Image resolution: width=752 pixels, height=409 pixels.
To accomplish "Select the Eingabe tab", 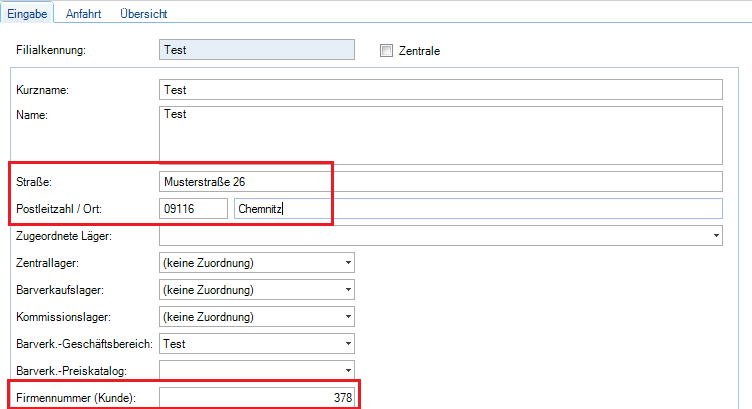I will pos(29,14).
